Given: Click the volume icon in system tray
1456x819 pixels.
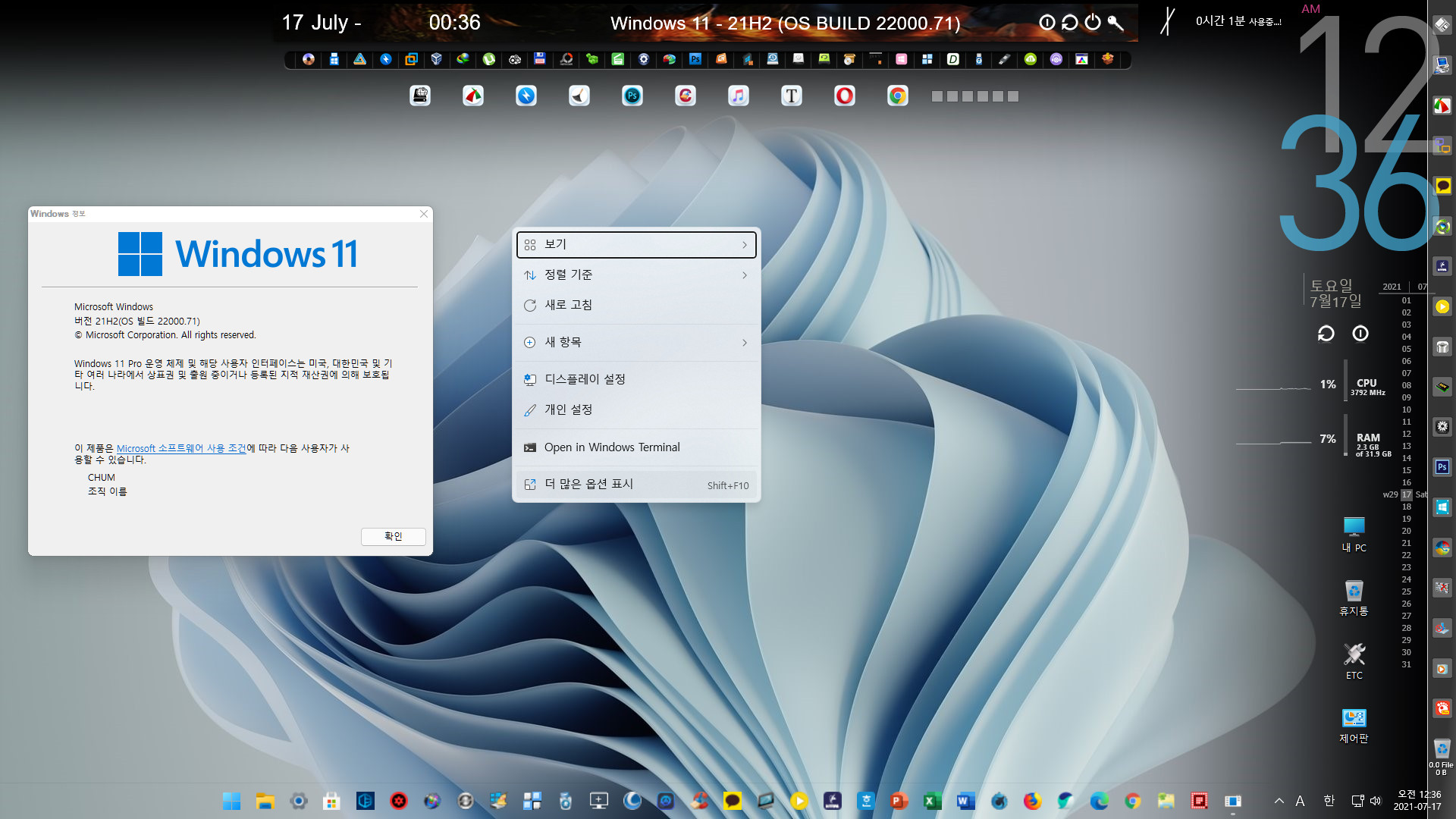Looking at the screenshot, I should pos(1376,801).
